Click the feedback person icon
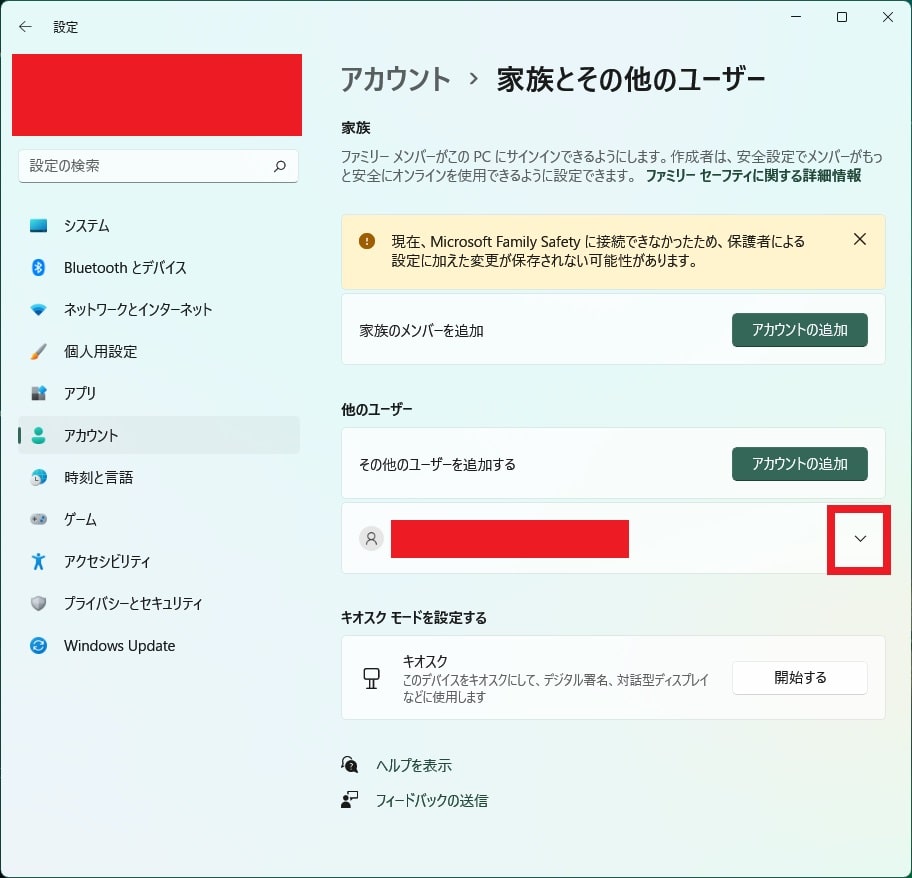Image resolution: width=912 pixels, height=878 pixels. pos(350,800)
